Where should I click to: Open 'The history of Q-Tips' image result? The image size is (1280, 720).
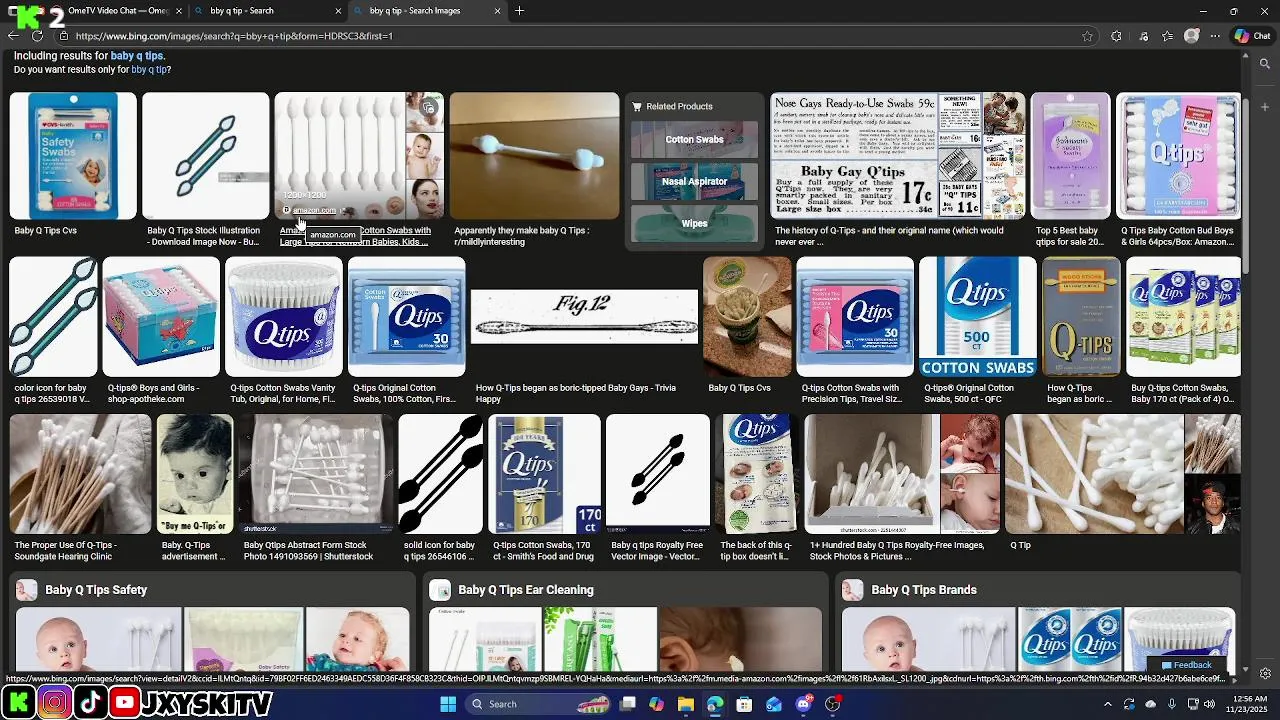pos(897,156)
